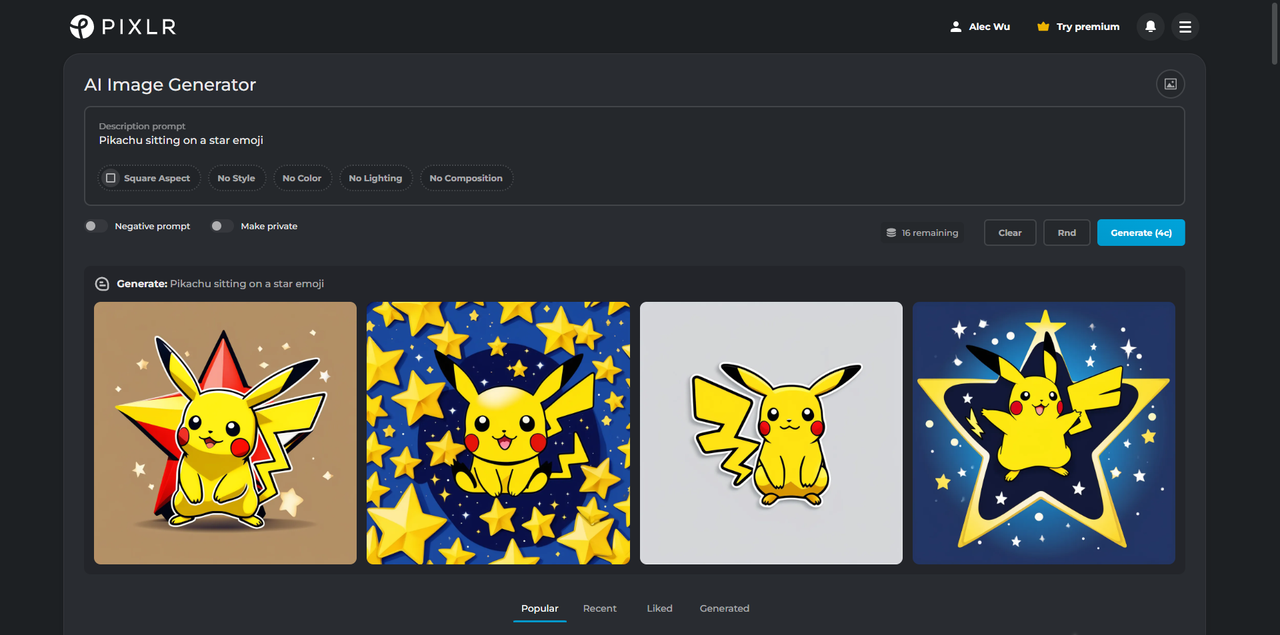This screenshot has height=635, width=1280.
Task: Enable the Negative prompt toggle
Action: click(x=96, y=226)
